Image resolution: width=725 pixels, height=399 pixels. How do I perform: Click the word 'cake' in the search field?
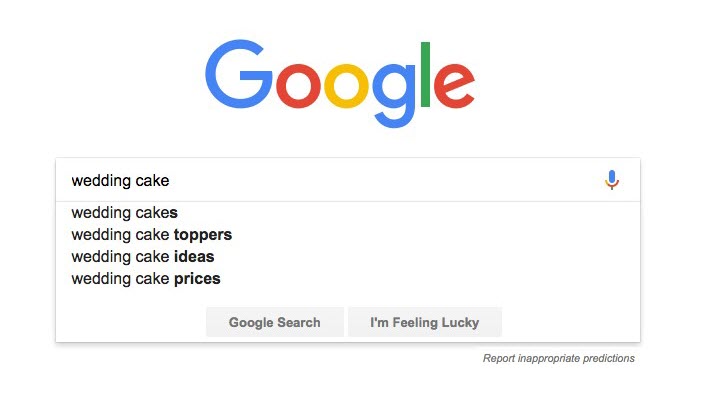click(153, 180)
